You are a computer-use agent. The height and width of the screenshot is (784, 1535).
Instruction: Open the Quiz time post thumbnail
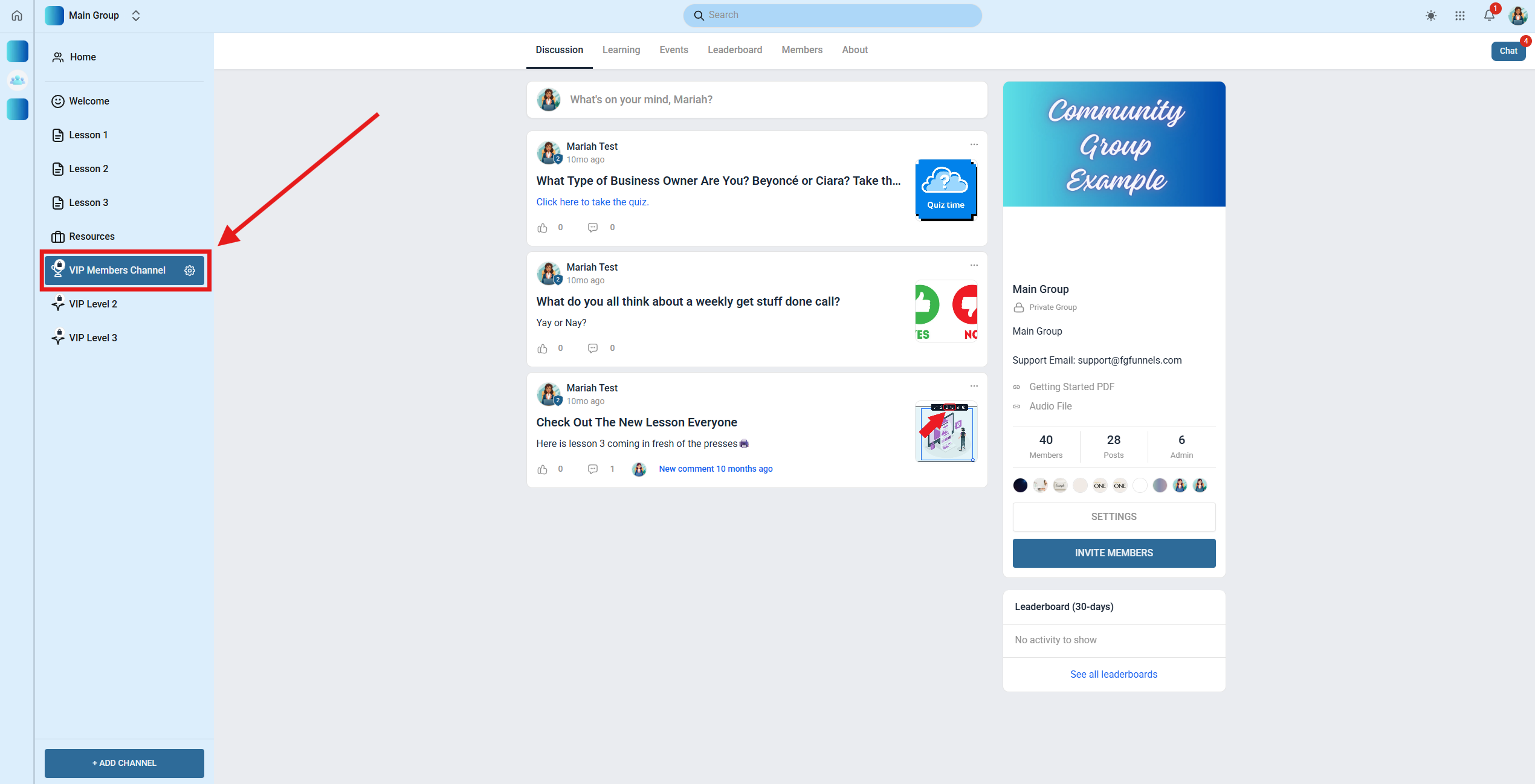pos(945,190)
